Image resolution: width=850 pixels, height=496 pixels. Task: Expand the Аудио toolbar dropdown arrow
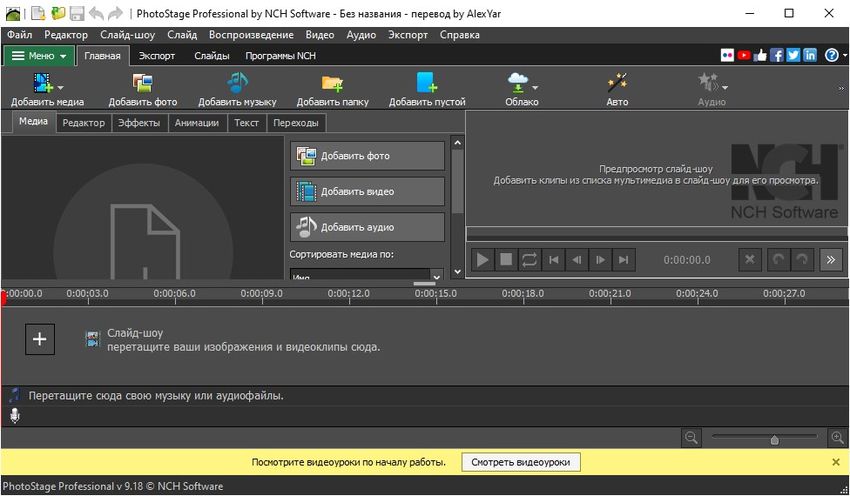pos(725,87)
